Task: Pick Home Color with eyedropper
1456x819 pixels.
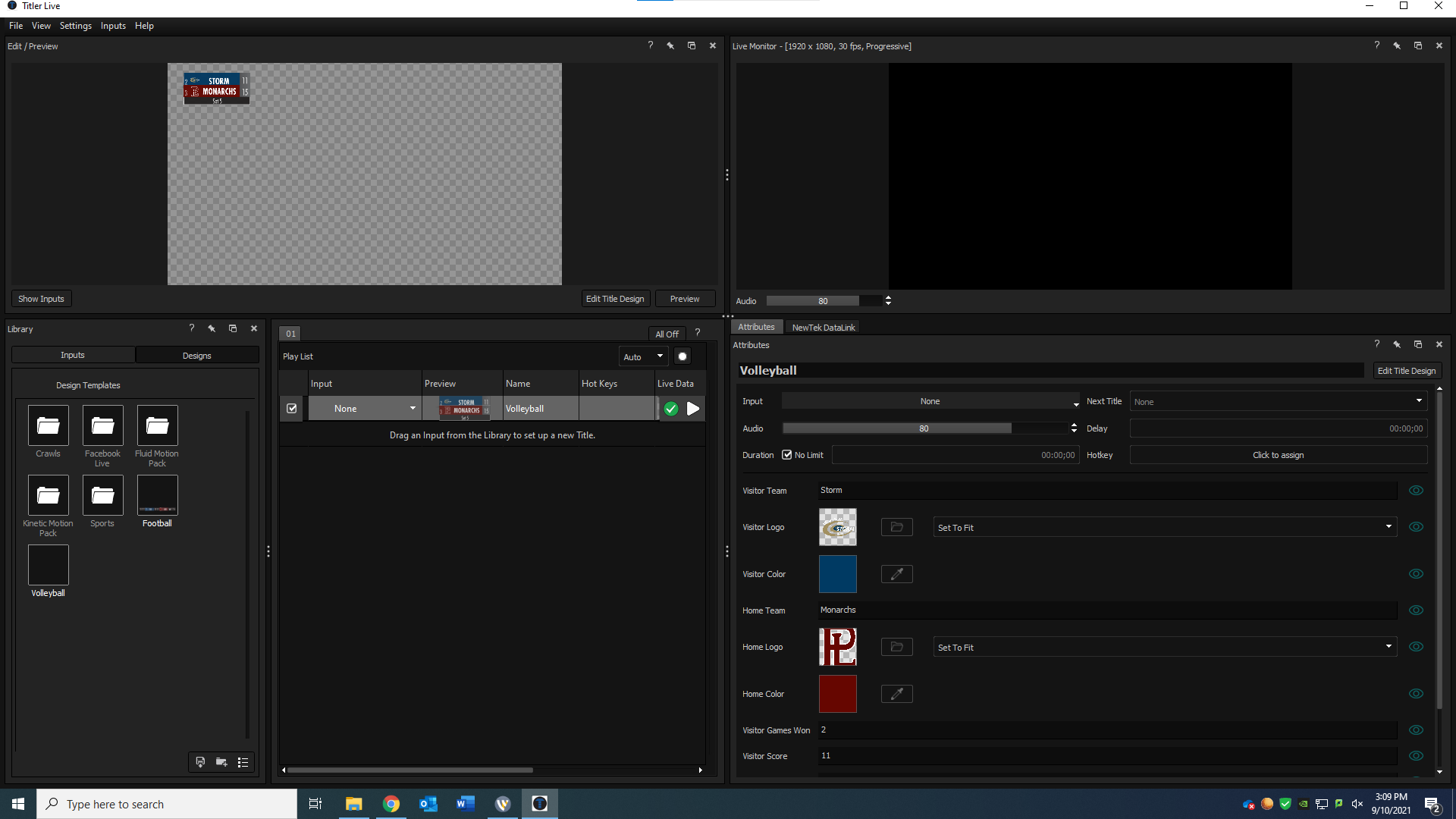Action: [896, 694]
